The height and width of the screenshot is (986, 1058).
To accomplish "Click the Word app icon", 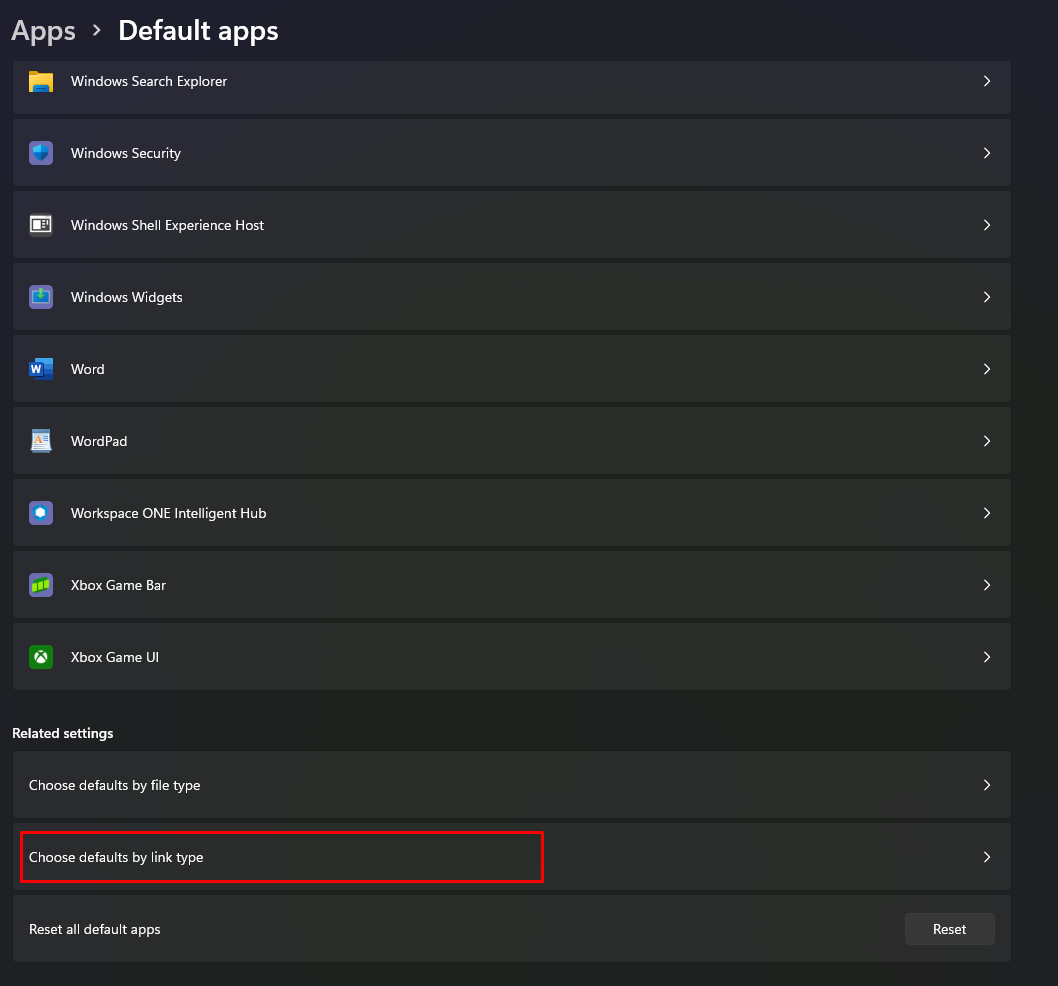I will 41,369.
